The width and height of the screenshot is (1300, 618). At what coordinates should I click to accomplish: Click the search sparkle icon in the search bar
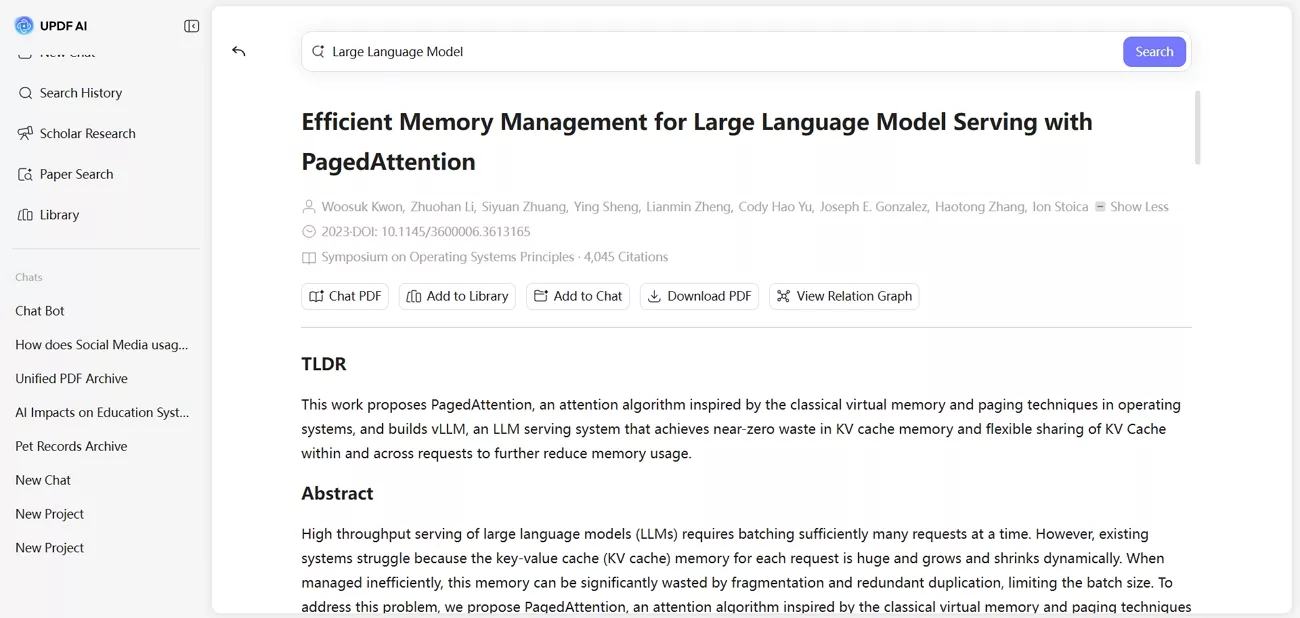[x=318, y=52]
